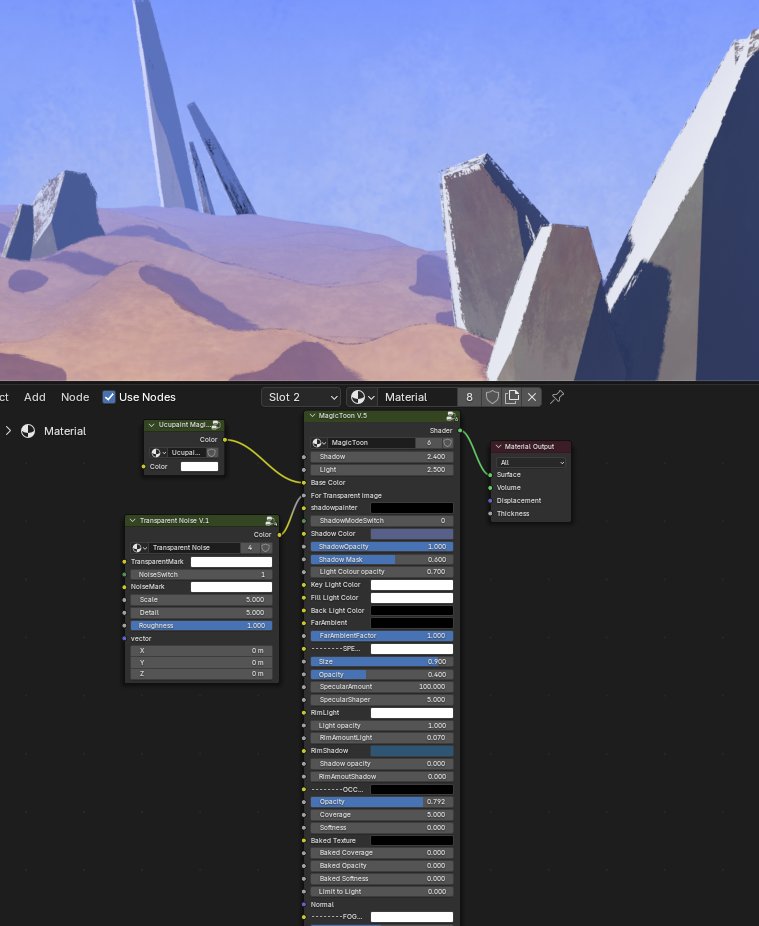Toggle fake user shield on Transparent Noise group
Screen dimensions: 759x926
point(266,548)
